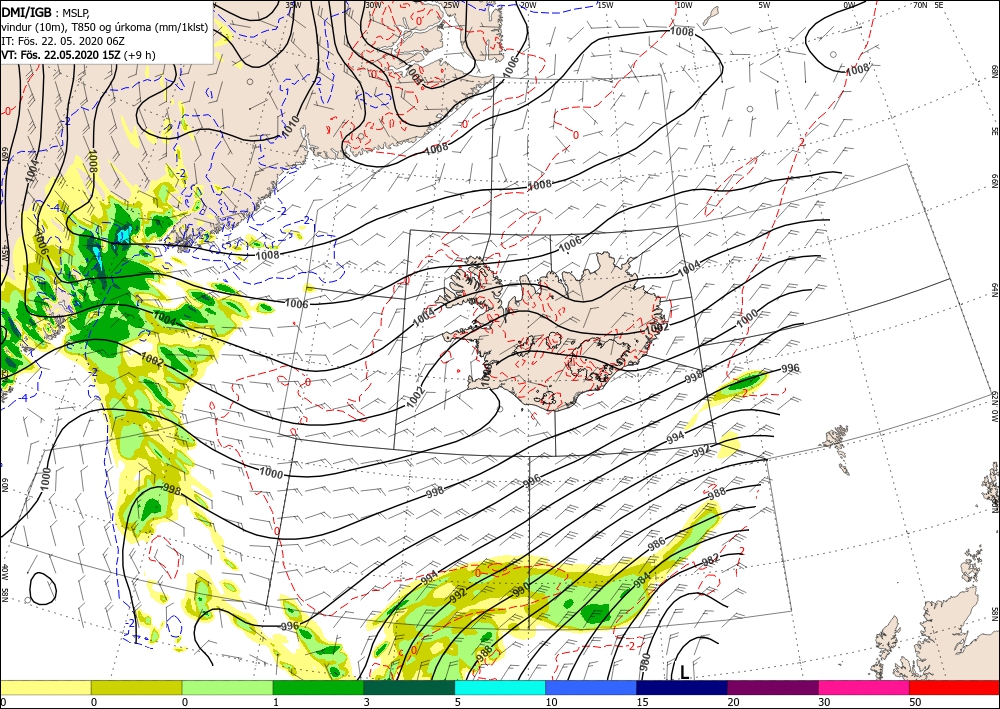
Task: Click the '1010' isobar label
Action: point(290,126)
